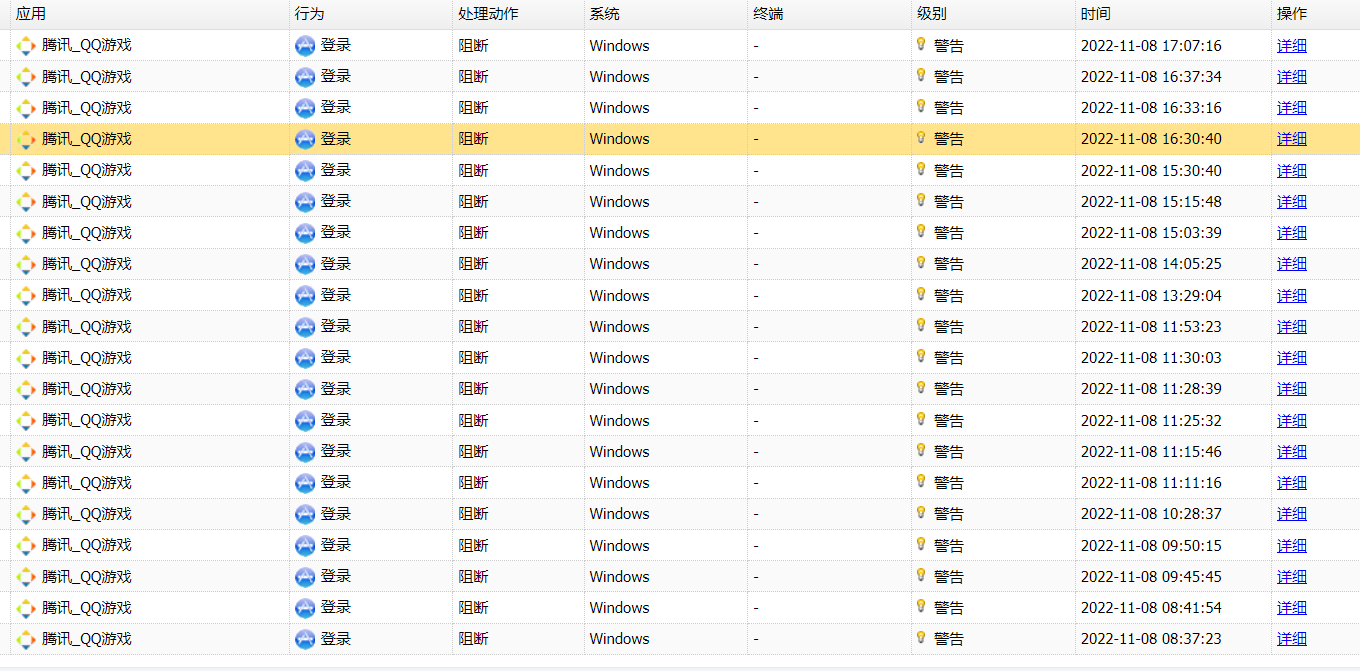Image resolution: width=1360 pixels, height=671 pixels.
Task: Open 详细 link for 11:11:16 entry
Action: [1292, 483]
